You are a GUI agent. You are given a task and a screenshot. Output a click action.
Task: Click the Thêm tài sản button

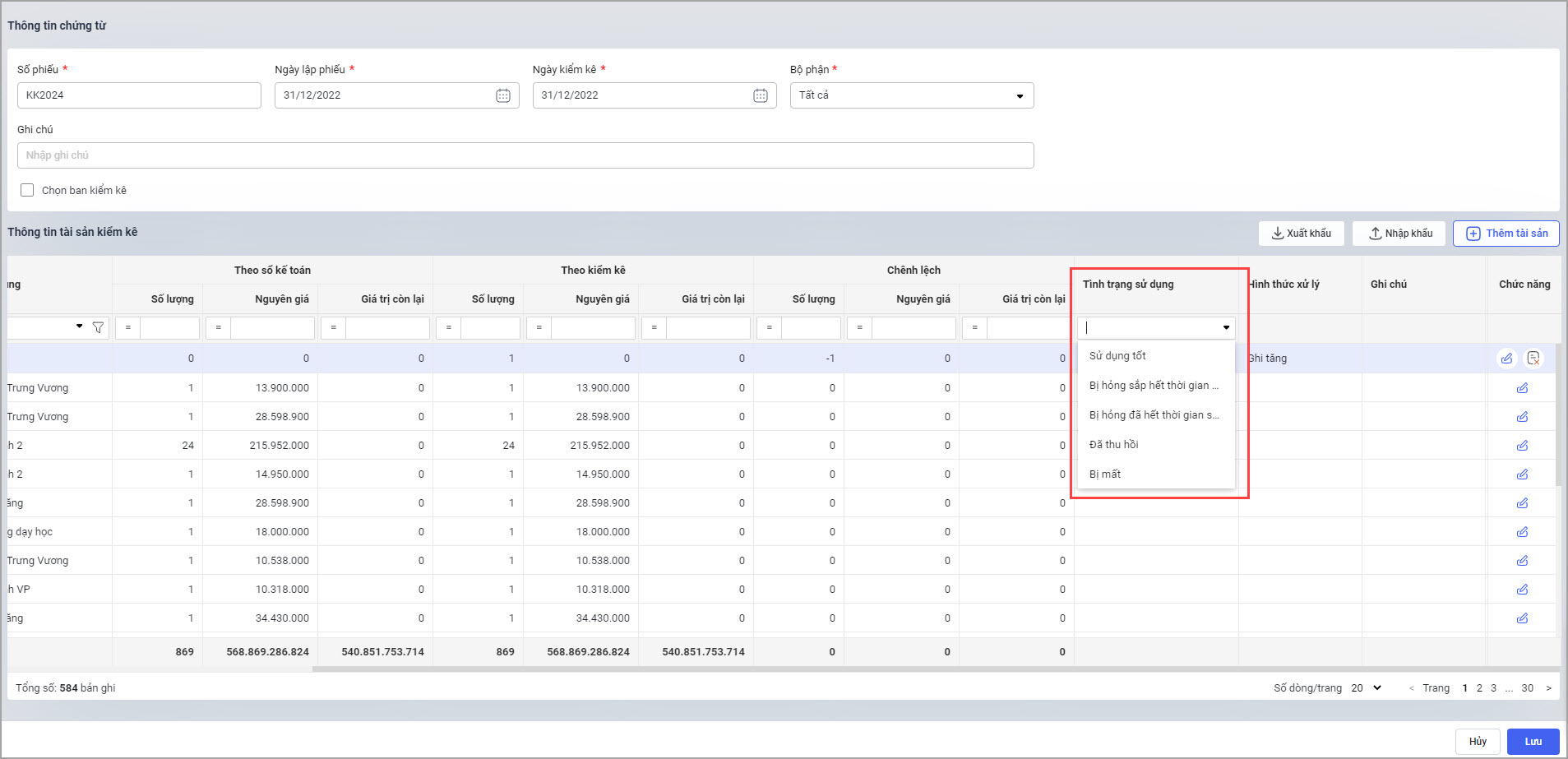coord(1506,234)
